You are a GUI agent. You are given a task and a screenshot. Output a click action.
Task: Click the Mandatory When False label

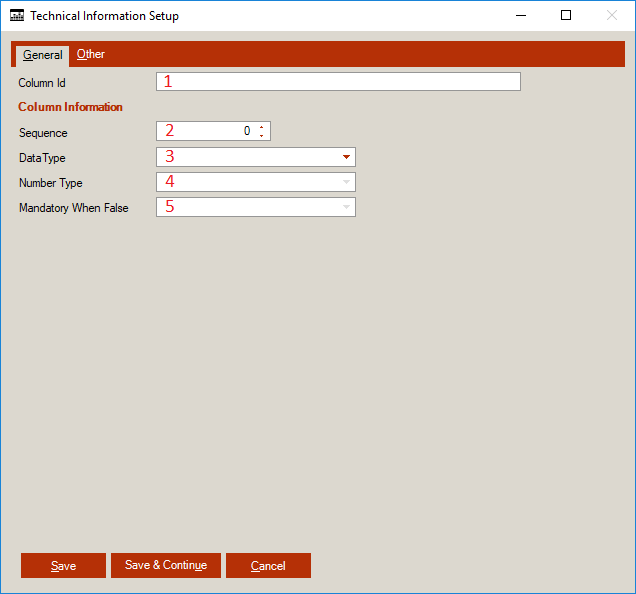(73, 208)
